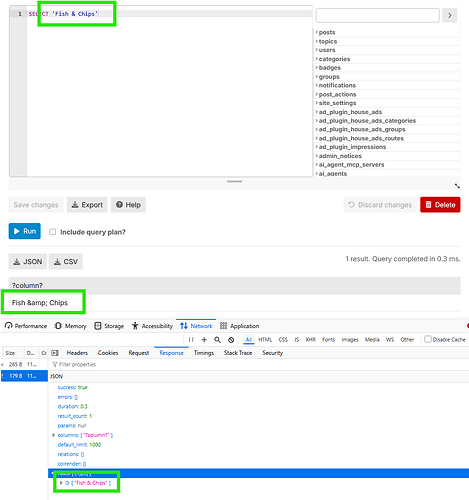Expand ad_plugin_house_ads table
This screenshot has height=500, width=469.
coord(350,112)
